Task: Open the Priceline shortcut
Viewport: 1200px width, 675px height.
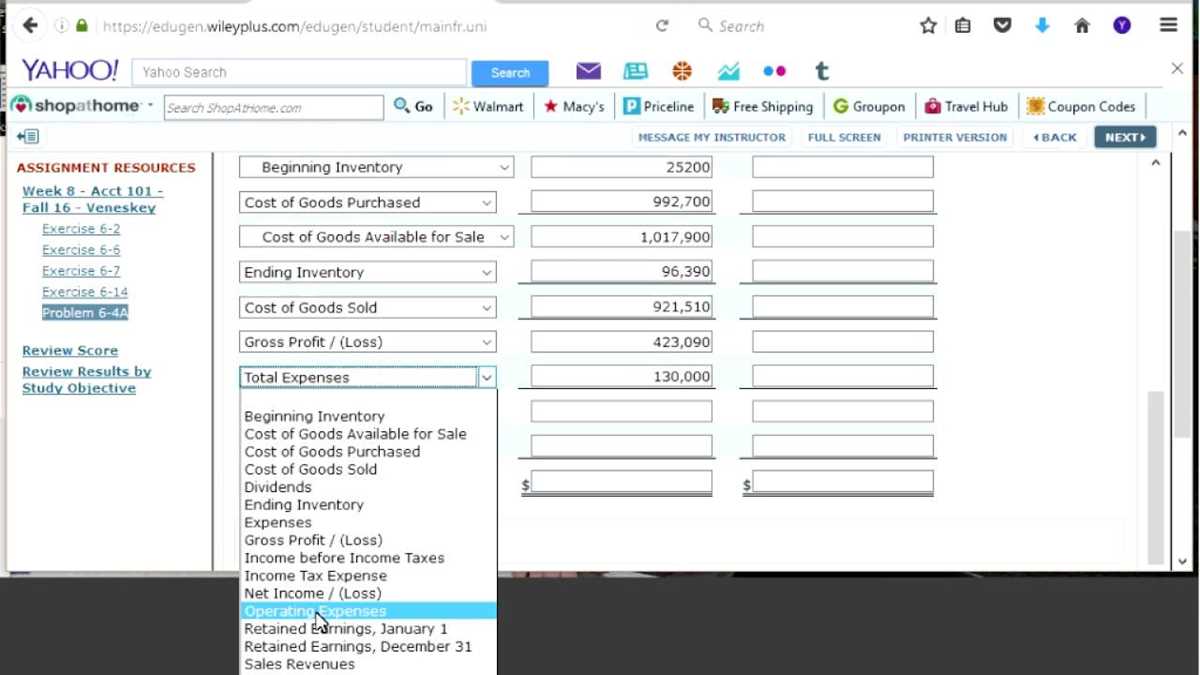Action: 659,106
